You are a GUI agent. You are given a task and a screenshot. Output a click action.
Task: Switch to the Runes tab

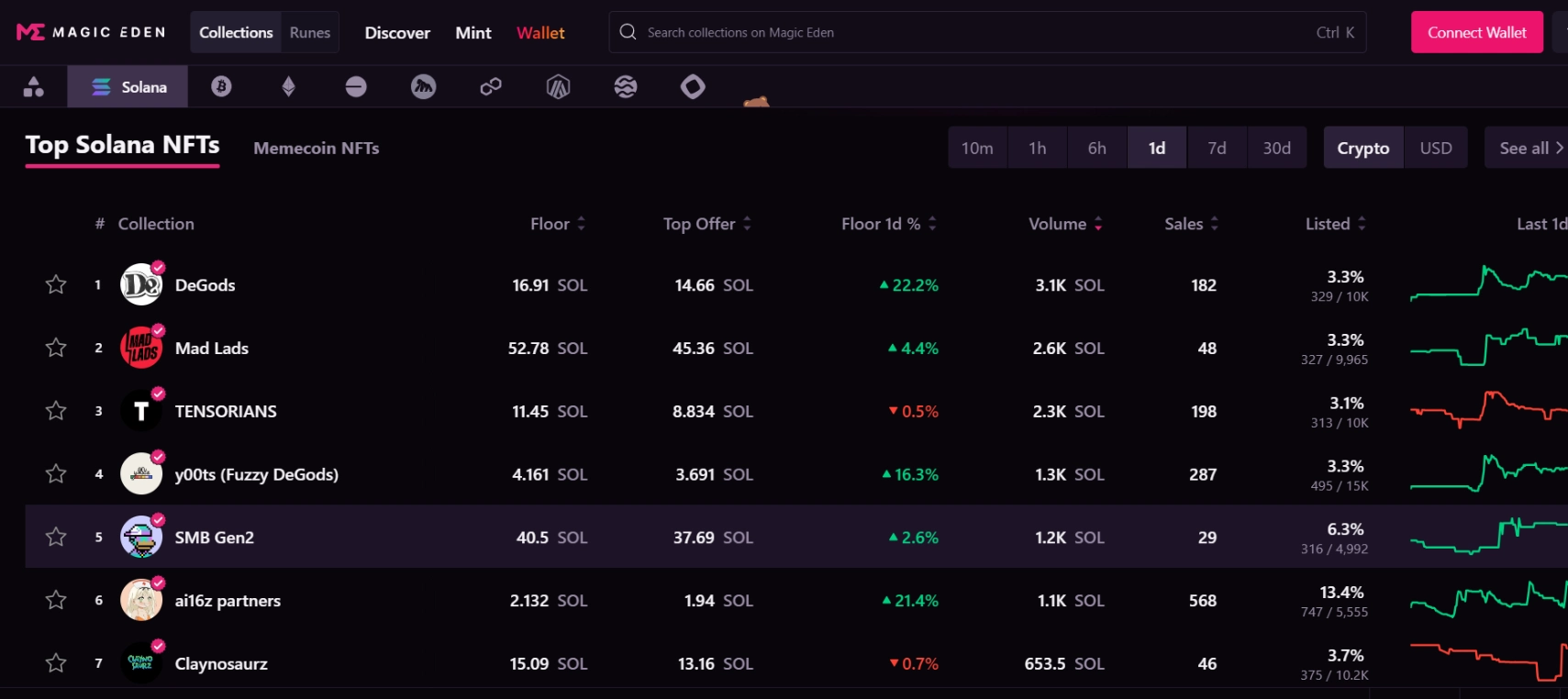click(x=310, y=32)
